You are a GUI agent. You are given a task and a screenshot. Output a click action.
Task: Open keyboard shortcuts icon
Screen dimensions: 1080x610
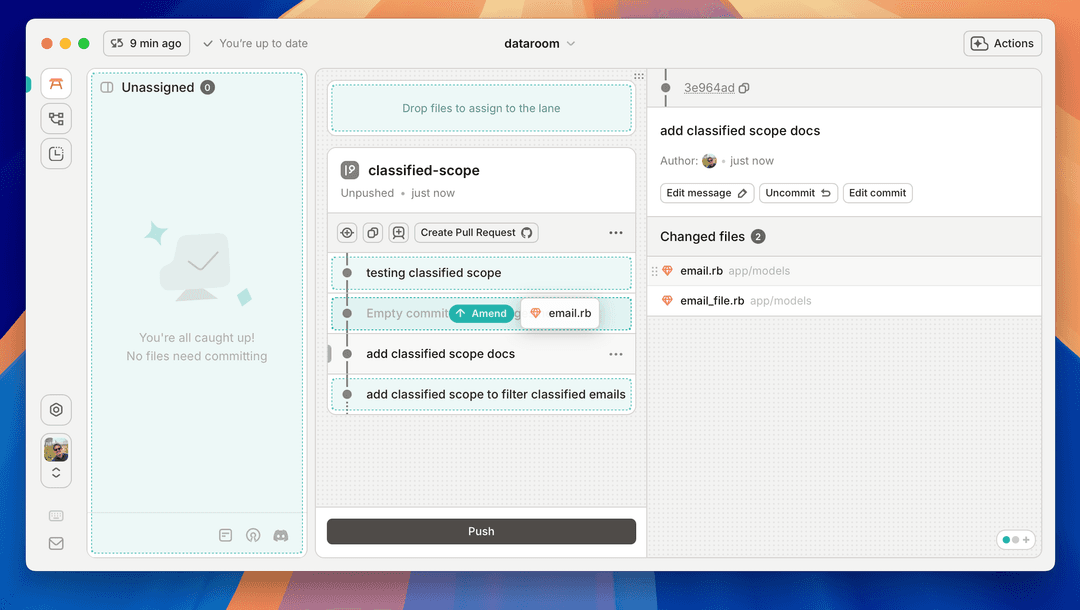tap(56, 516)
